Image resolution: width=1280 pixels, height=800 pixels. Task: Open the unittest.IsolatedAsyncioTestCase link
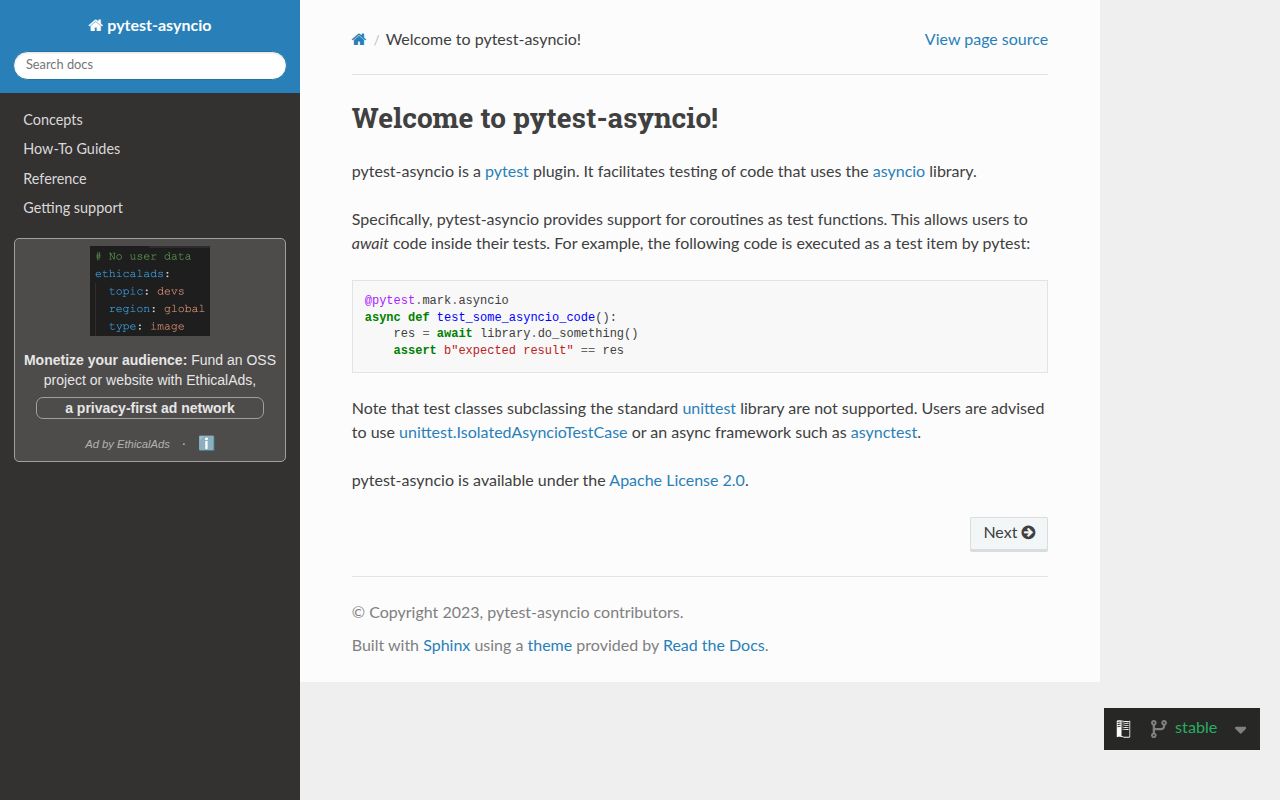point(513,433)
